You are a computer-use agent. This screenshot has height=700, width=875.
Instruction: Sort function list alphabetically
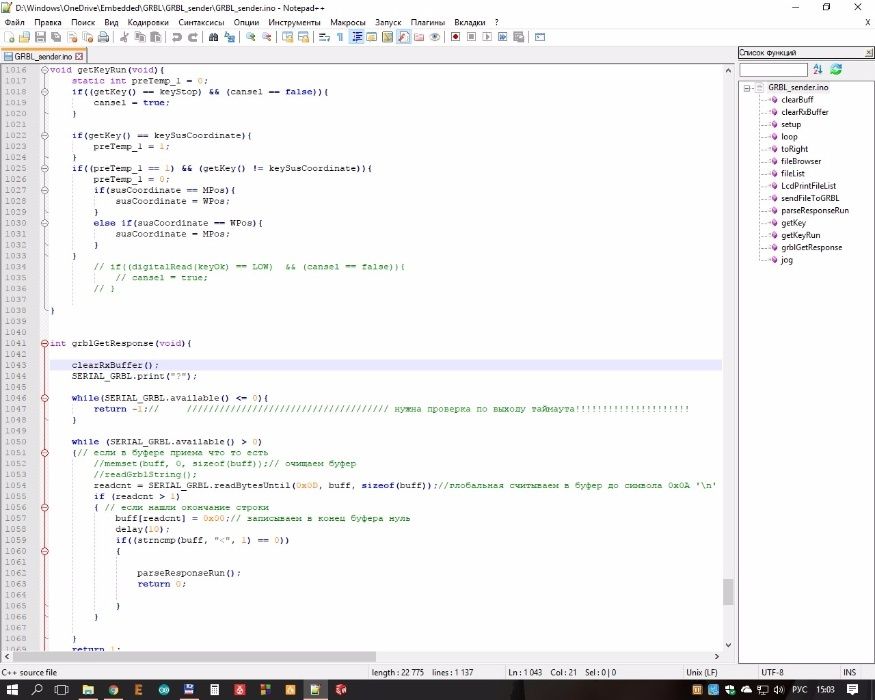click(818, 69)
